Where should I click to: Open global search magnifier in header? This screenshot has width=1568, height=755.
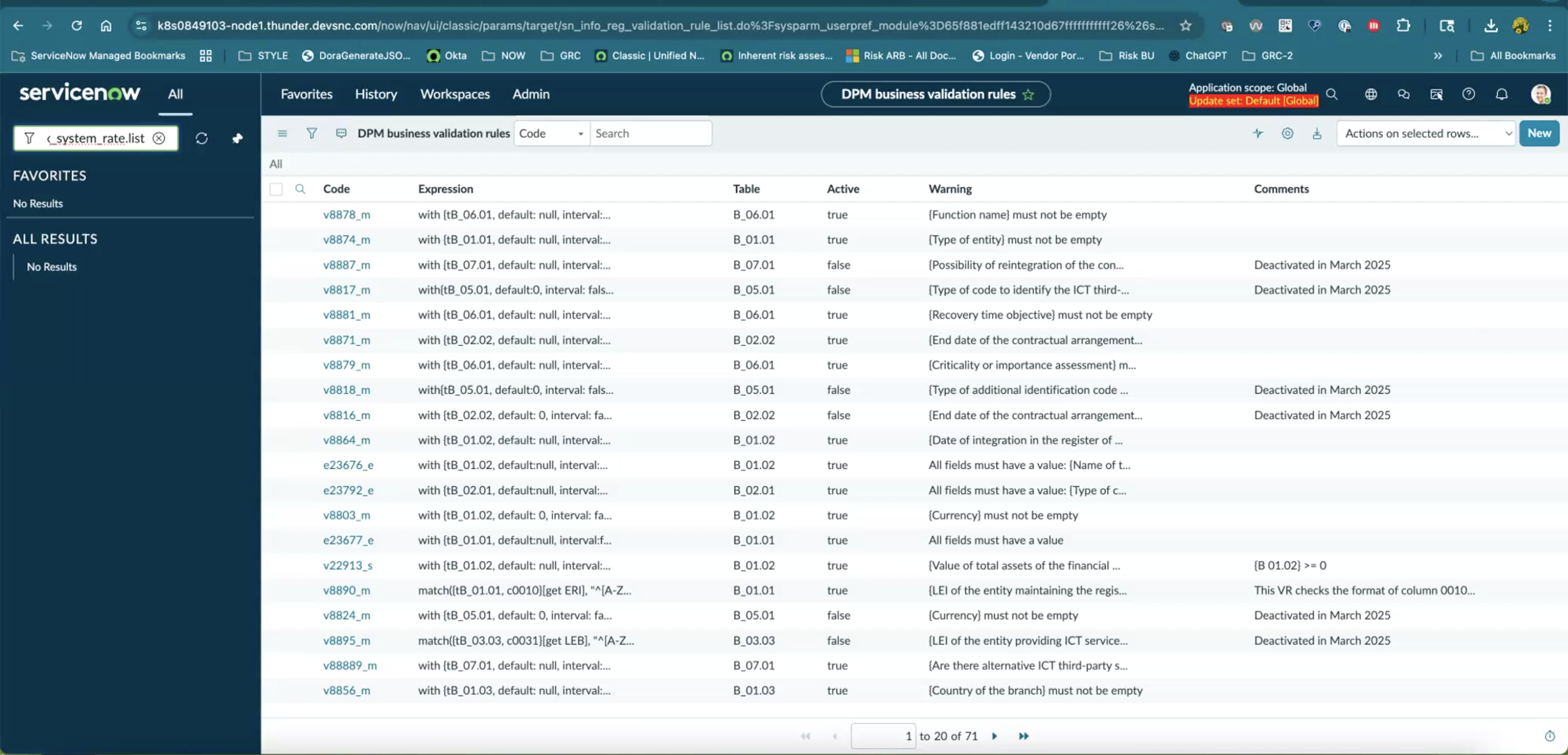coord(1332,94)
